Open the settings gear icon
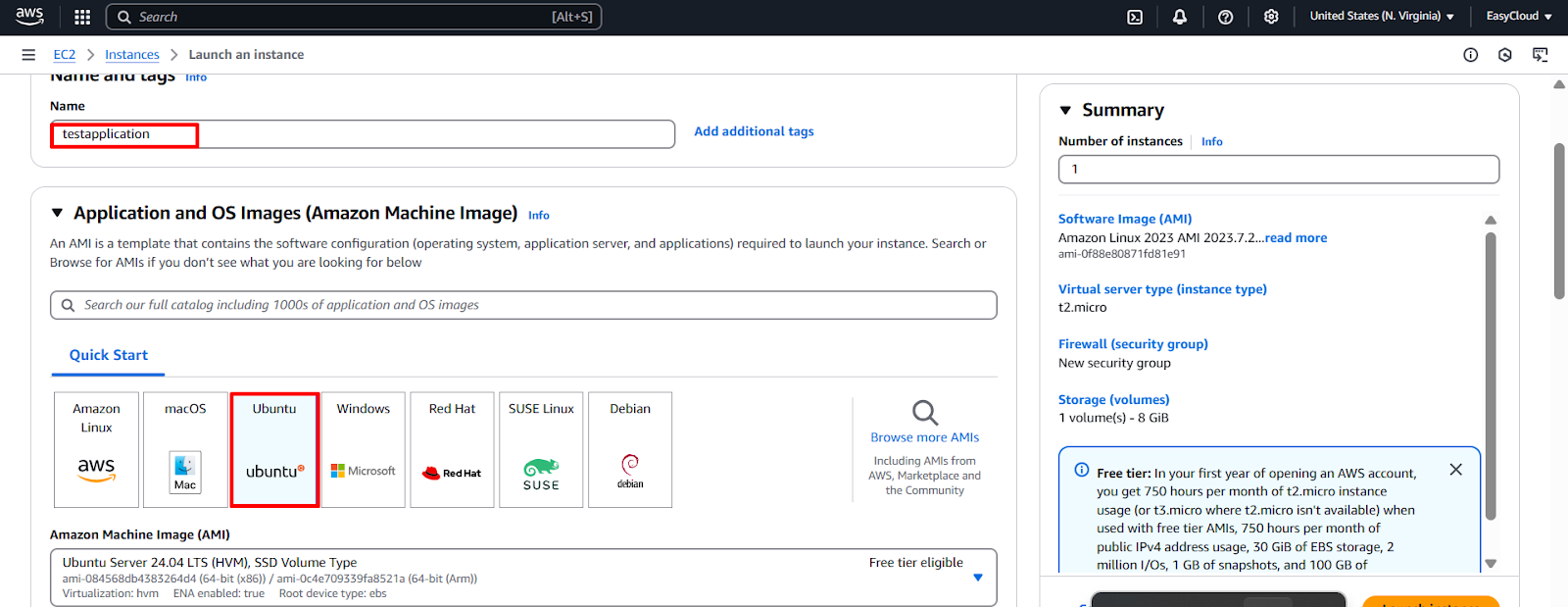This screenshot has width=1568, height=607. point(1271,17)
